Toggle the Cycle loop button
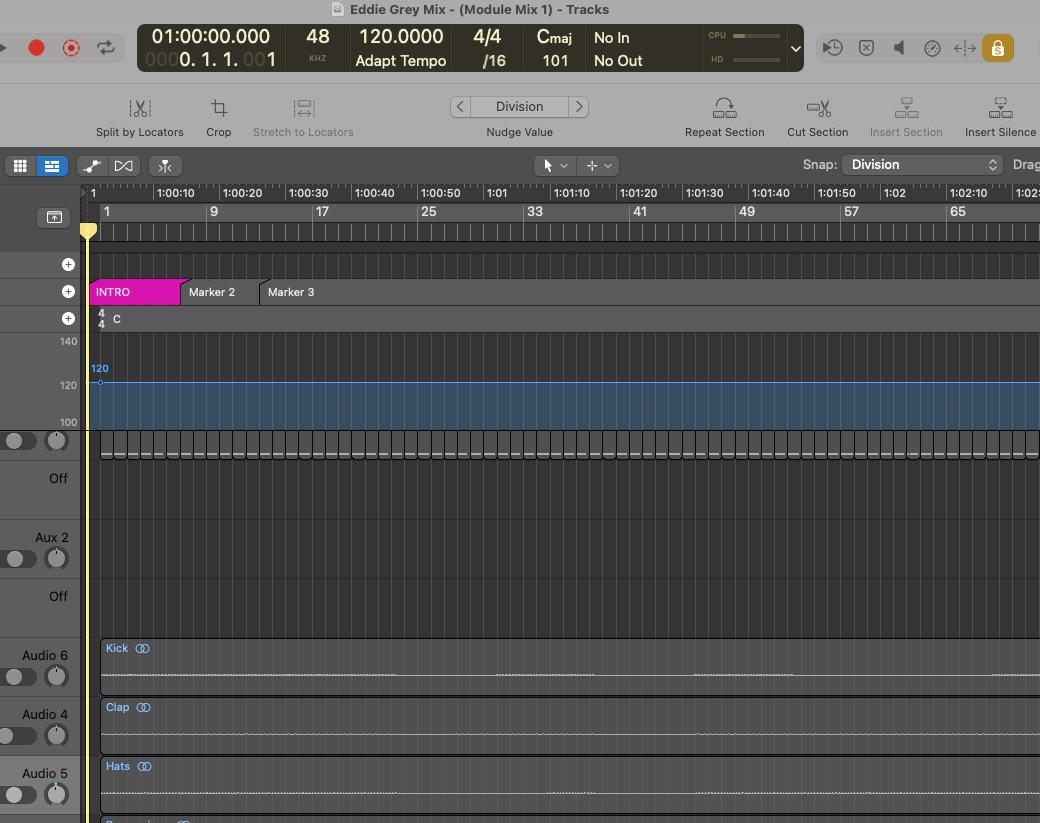Image resolution: width=1040 pixels, height=823 pixels. 105,48
